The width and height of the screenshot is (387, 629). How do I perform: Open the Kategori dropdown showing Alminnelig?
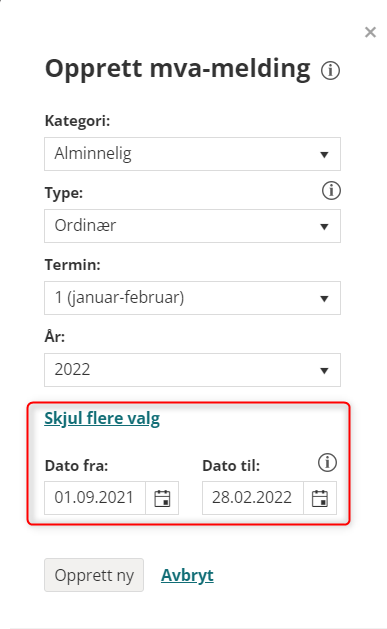coord(192,154)
